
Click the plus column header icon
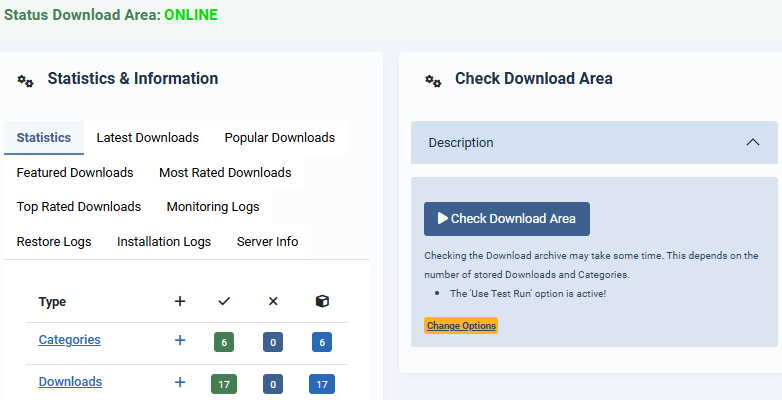tap(180, 301)
